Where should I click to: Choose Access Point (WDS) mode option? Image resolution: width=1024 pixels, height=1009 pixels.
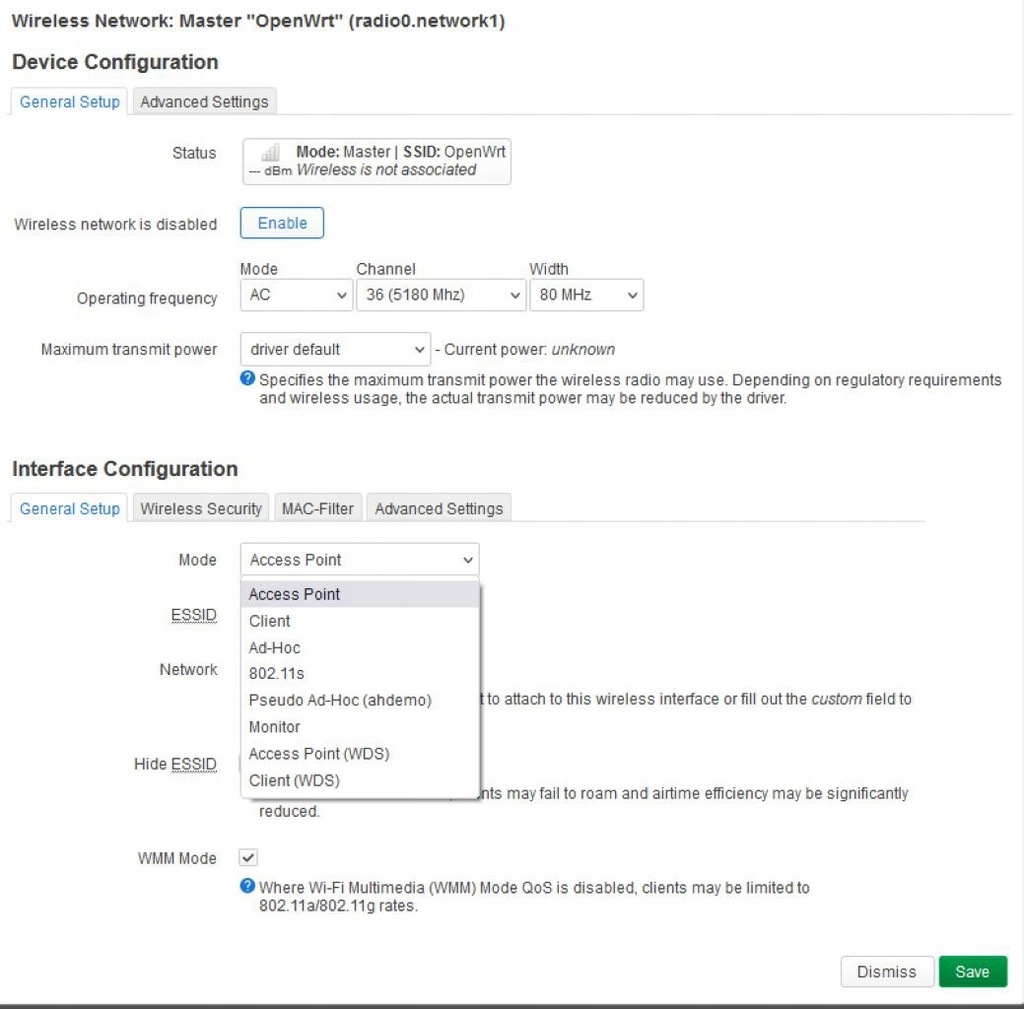click(x=360, y=754)
